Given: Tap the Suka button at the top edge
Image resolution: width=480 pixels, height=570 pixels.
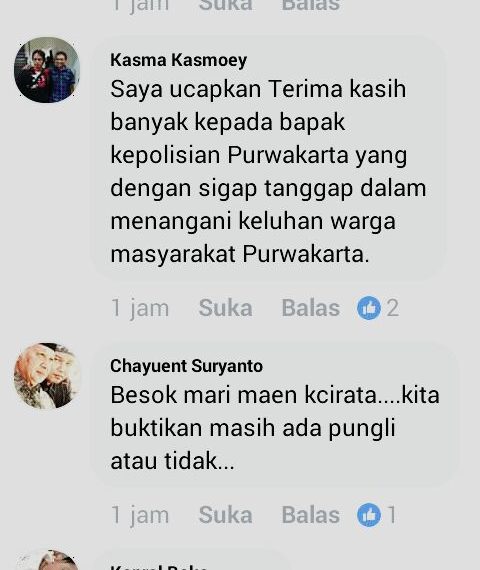Looking at the screenshot, I should [225, 5].
